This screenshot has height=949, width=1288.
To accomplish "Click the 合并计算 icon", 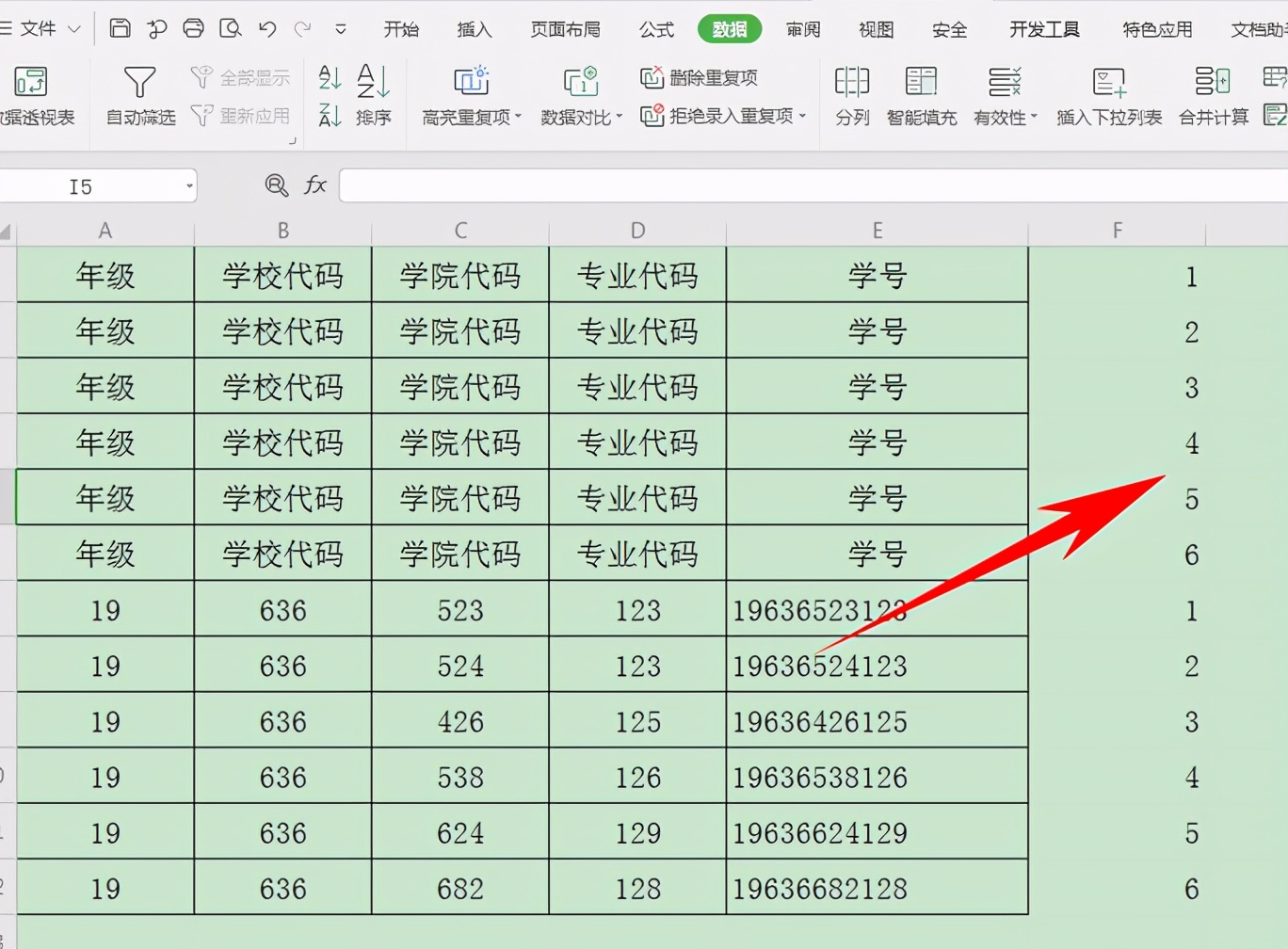I will pyautogui.click(x=1213, y=83).
